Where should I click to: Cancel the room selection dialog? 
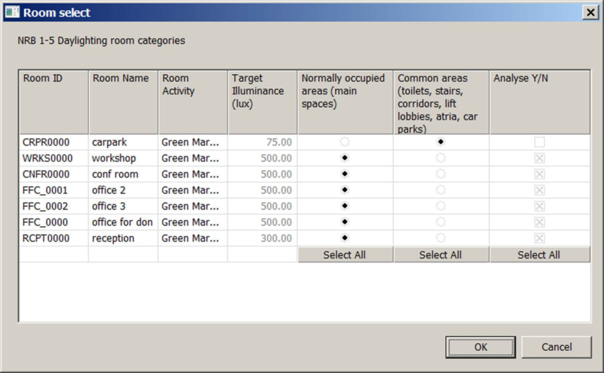tap(556, 347)
